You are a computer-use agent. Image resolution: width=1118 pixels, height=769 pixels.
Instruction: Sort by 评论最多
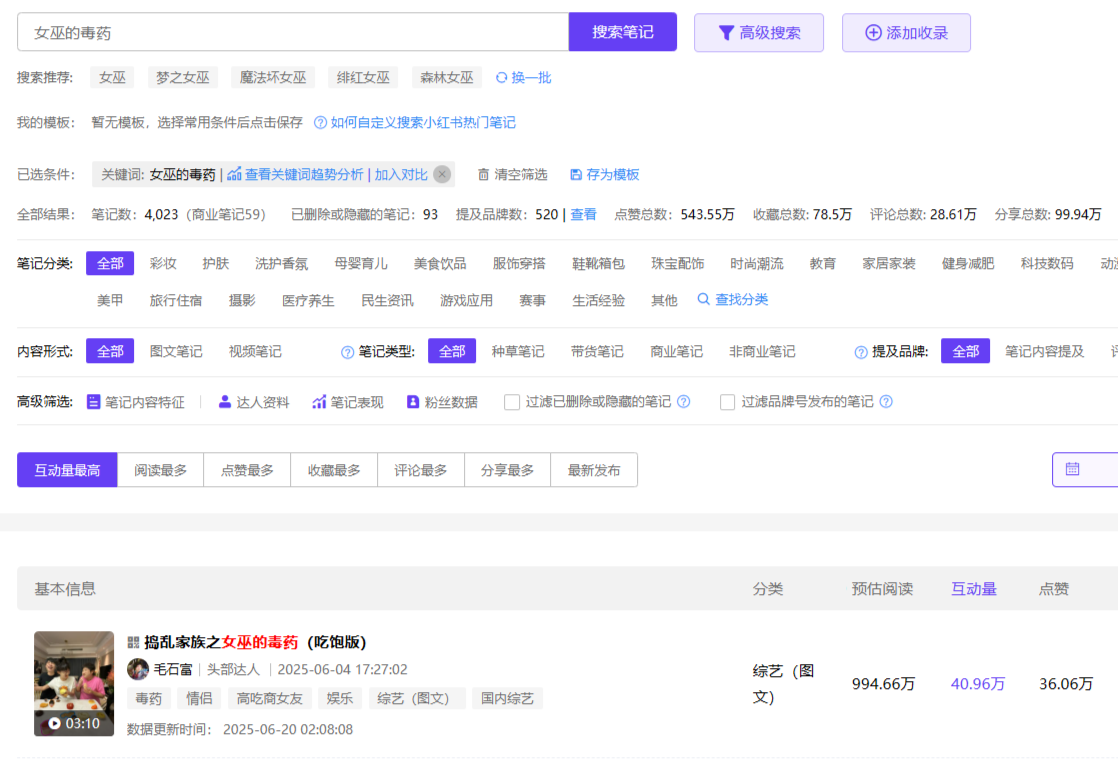coord(421,470)
